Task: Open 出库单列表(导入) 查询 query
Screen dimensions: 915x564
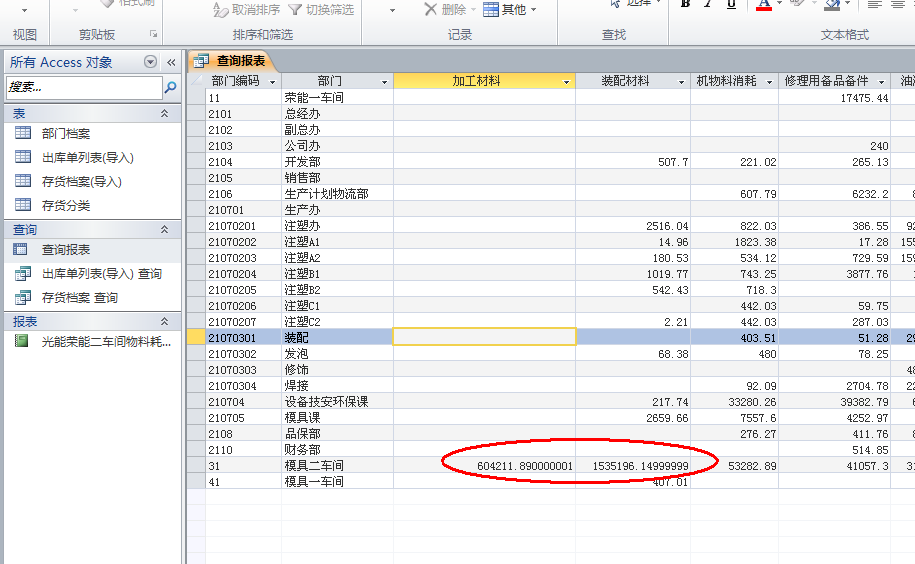Action: 101,273
